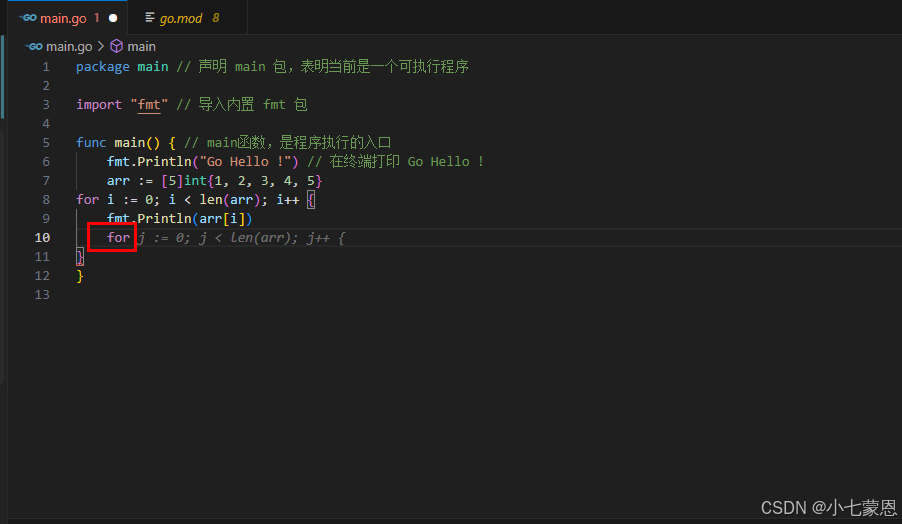Screen dimensions: 902x524
Task: Click line number 5 in gutter
Action: [x=46, y=143]
